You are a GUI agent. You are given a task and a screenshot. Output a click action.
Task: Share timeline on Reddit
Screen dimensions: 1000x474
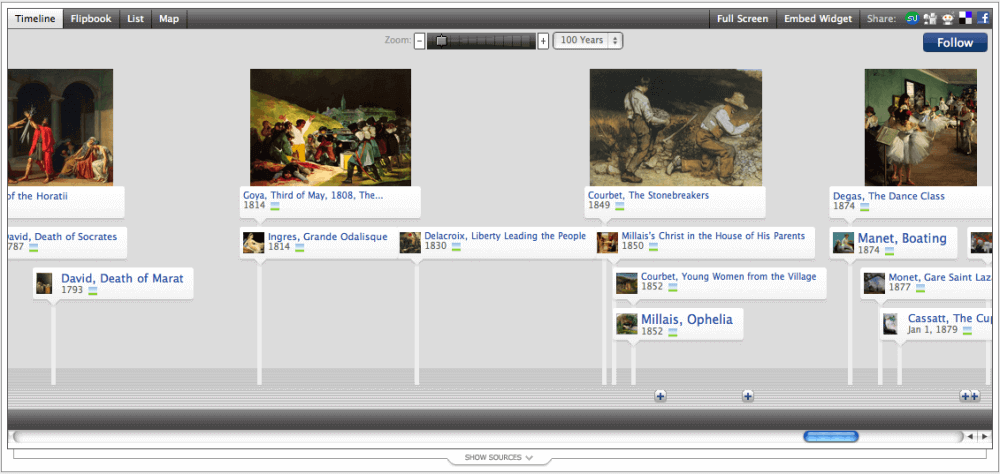point(948,19)
